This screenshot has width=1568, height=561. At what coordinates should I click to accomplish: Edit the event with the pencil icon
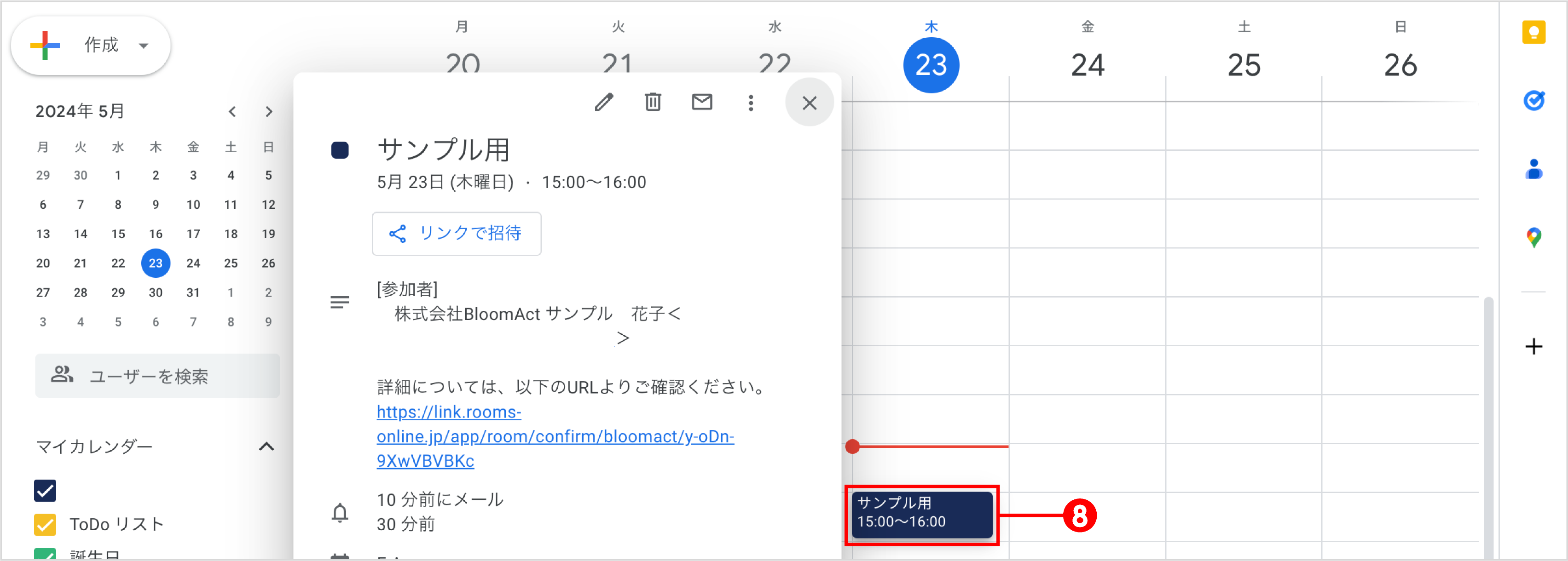tap(604, 102)
